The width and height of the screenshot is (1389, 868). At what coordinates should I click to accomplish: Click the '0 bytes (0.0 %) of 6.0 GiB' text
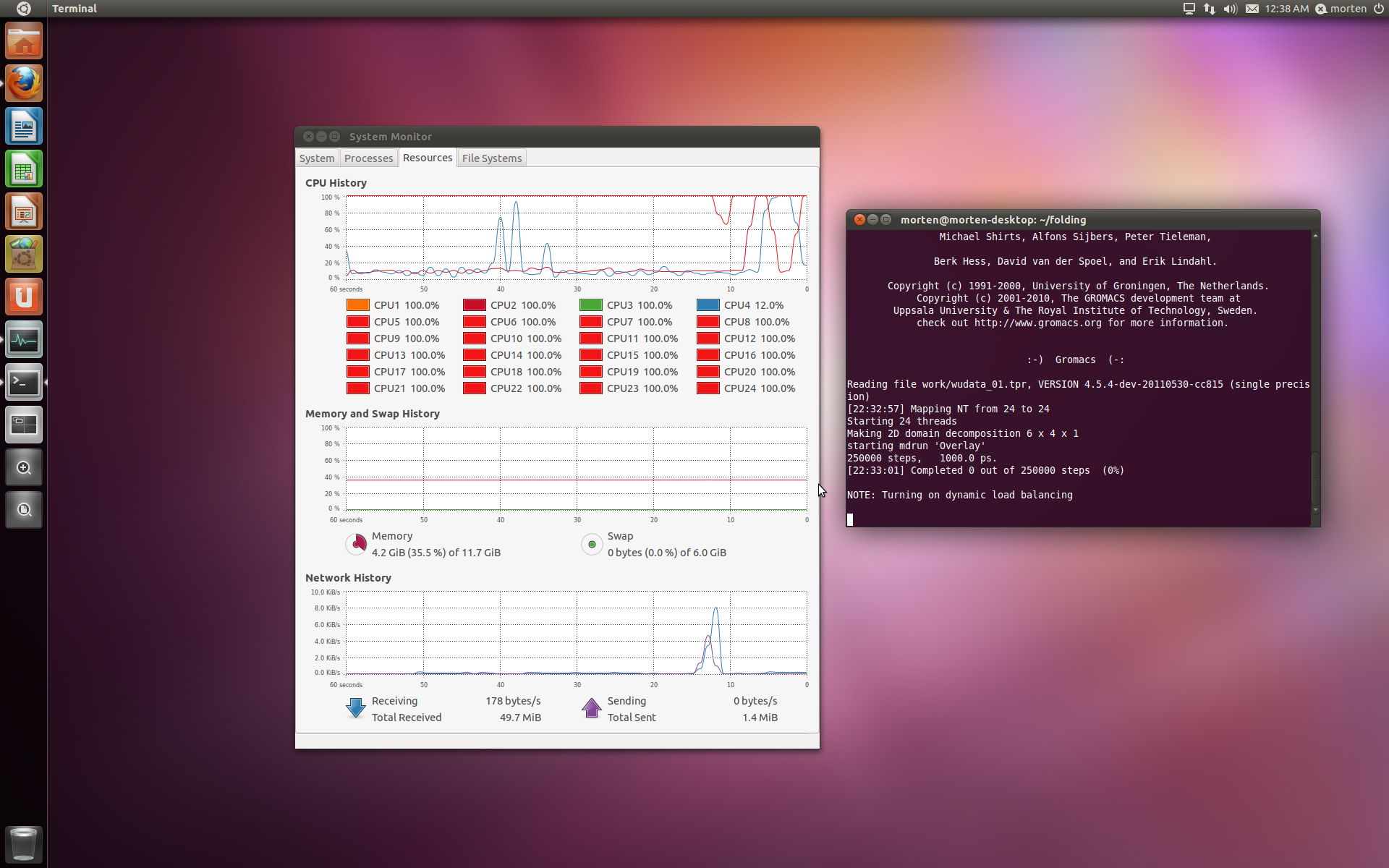click(667, 553)
